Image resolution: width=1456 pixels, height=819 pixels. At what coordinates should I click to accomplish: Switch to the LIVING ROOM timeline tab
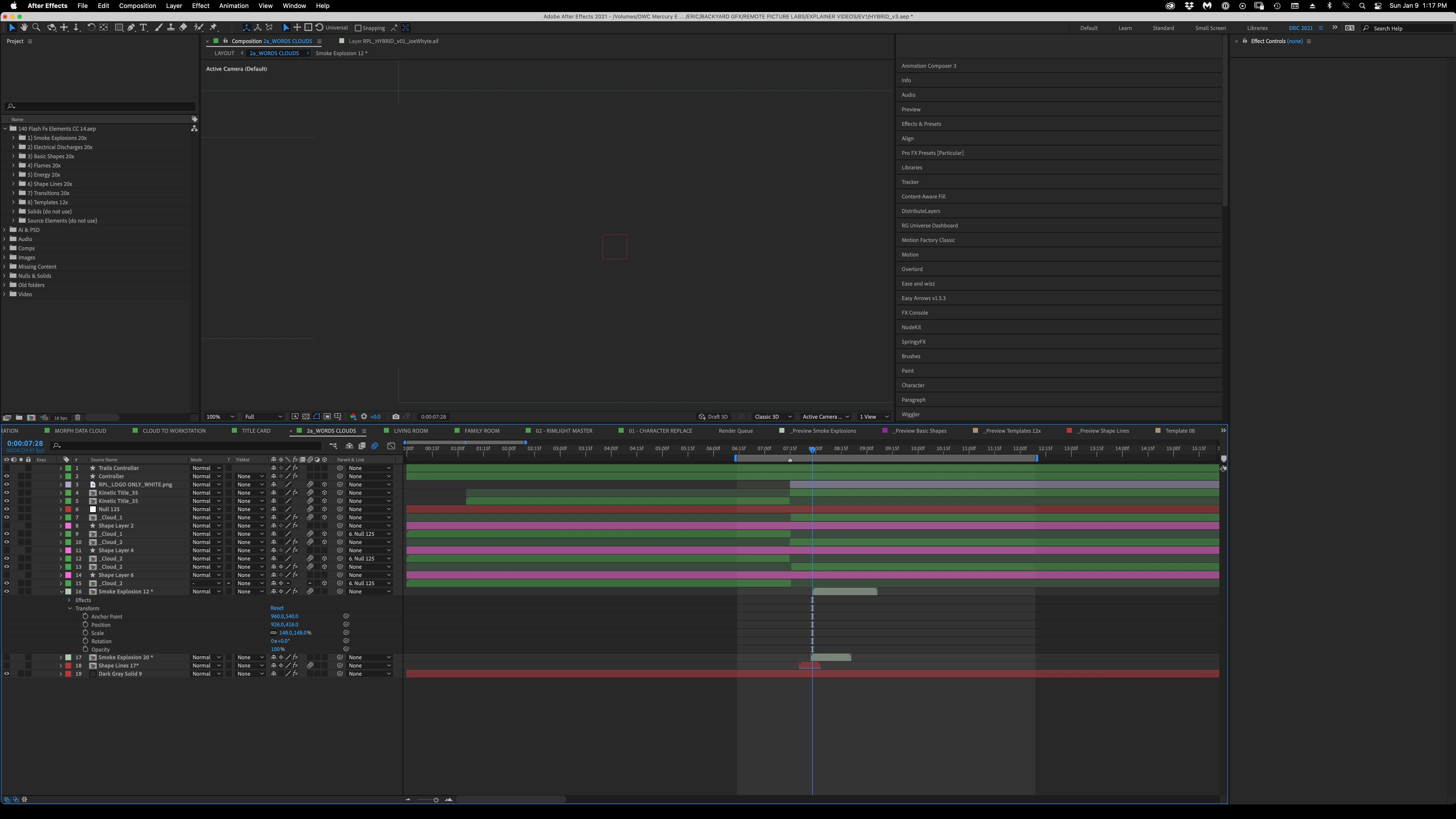tap(410, 431)
